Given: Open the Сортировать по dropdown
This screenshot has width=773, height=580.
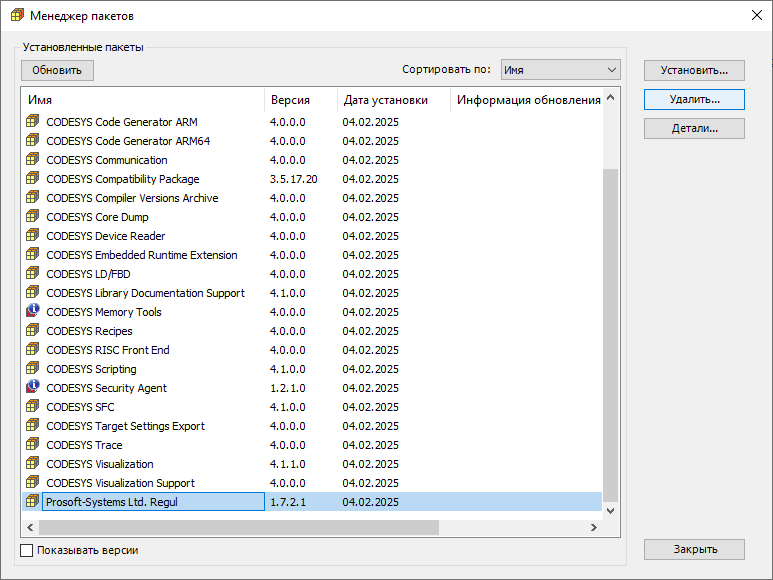Looking at the screenshot, I should coord(560,70).
